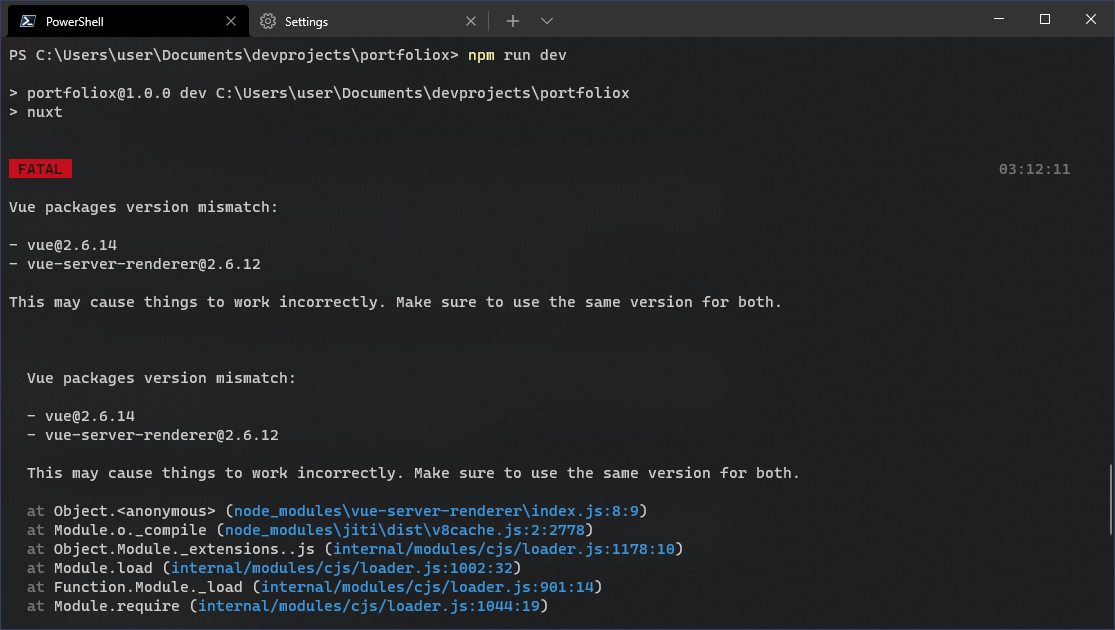Click the FATAL error badge
This screenshot has width=1115, height=630.
coord(40,168)
